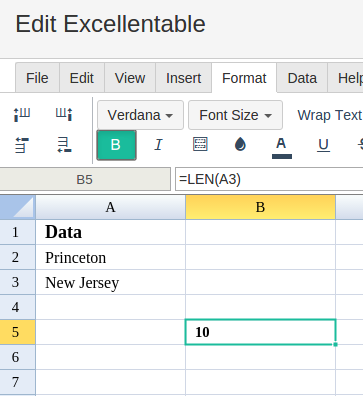Toggle the active Bold button off
This screenshot has width=363, height=396.
coord(116,145)
